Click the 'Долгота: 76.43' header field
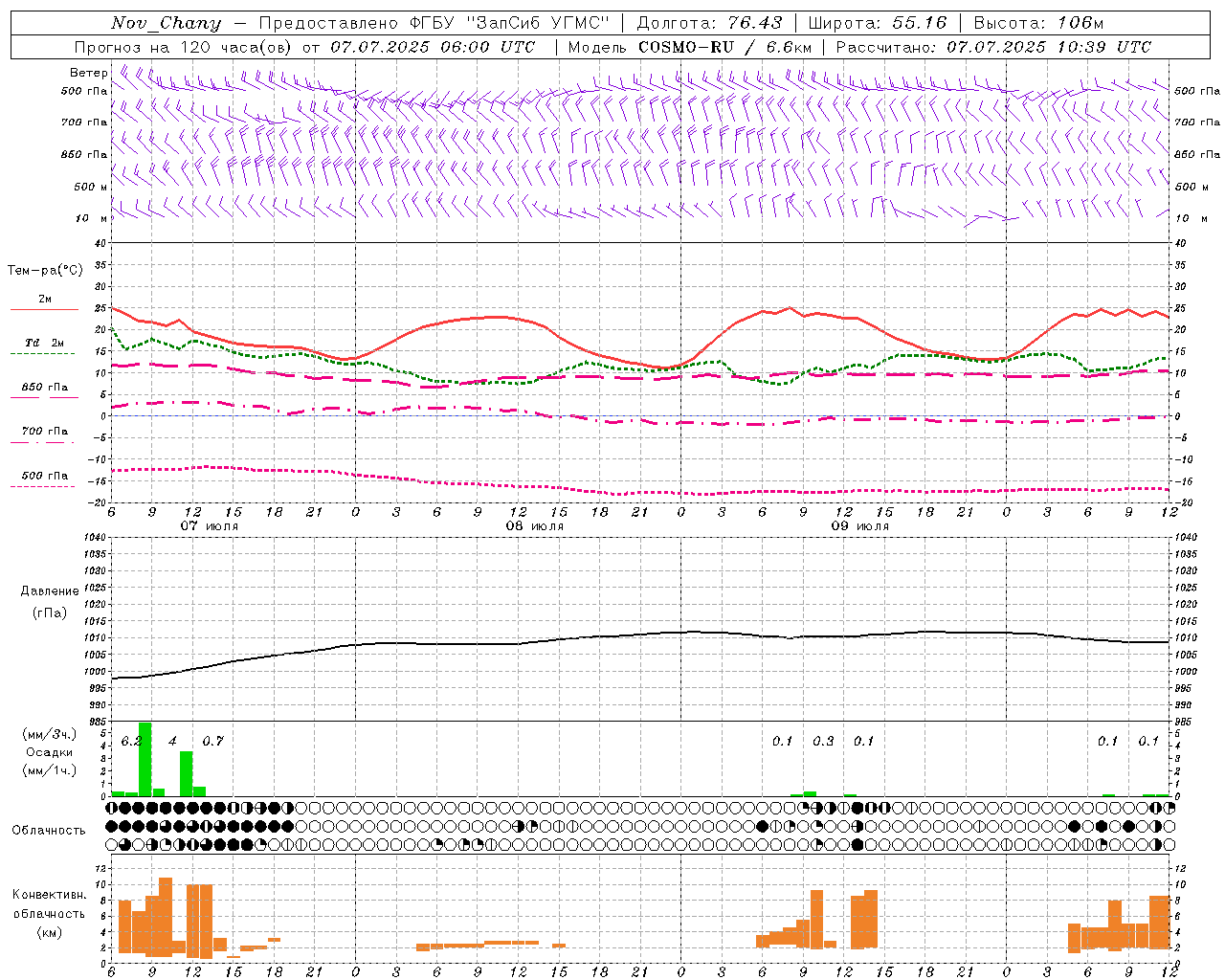The image size is (1225, 980). click(x=709, y=23)
